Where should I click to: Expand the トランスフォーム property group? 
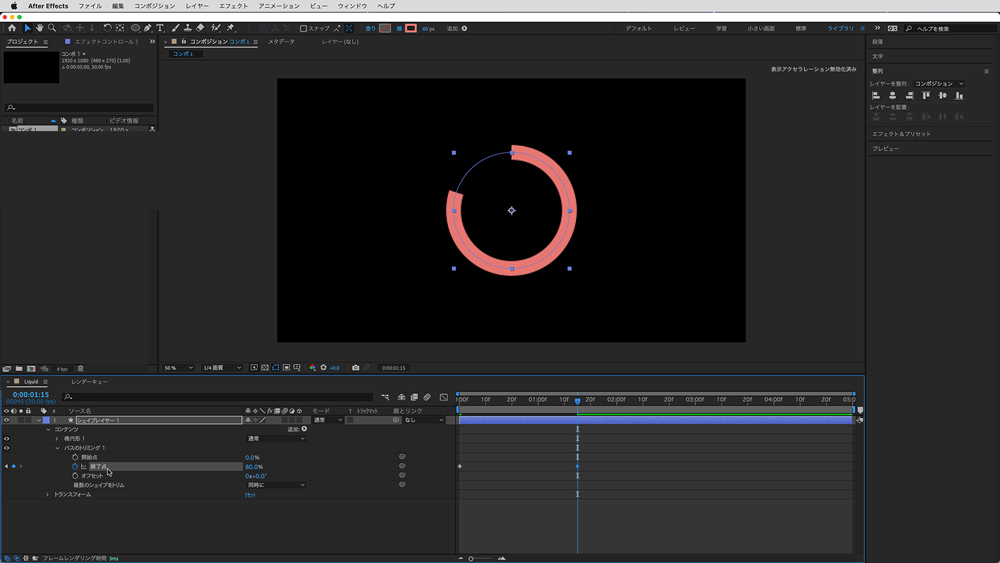[x=47, y=495]
